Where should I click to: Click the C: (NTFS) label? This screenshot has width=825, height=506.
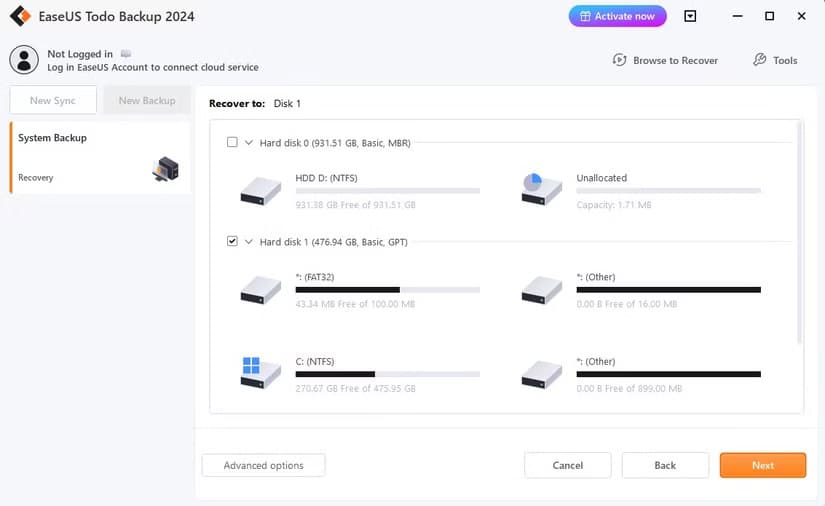(x=315, y=361)
